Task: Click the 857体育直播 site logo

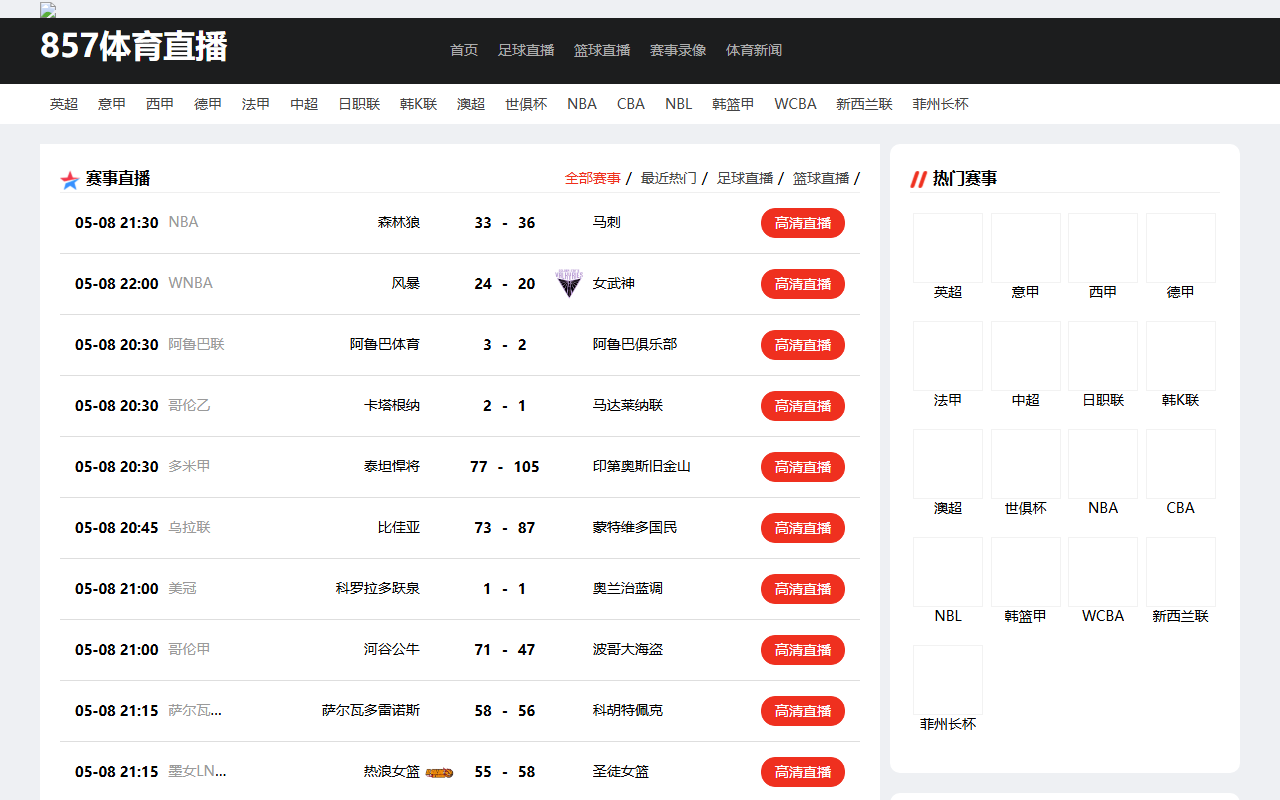Action: 134,47
